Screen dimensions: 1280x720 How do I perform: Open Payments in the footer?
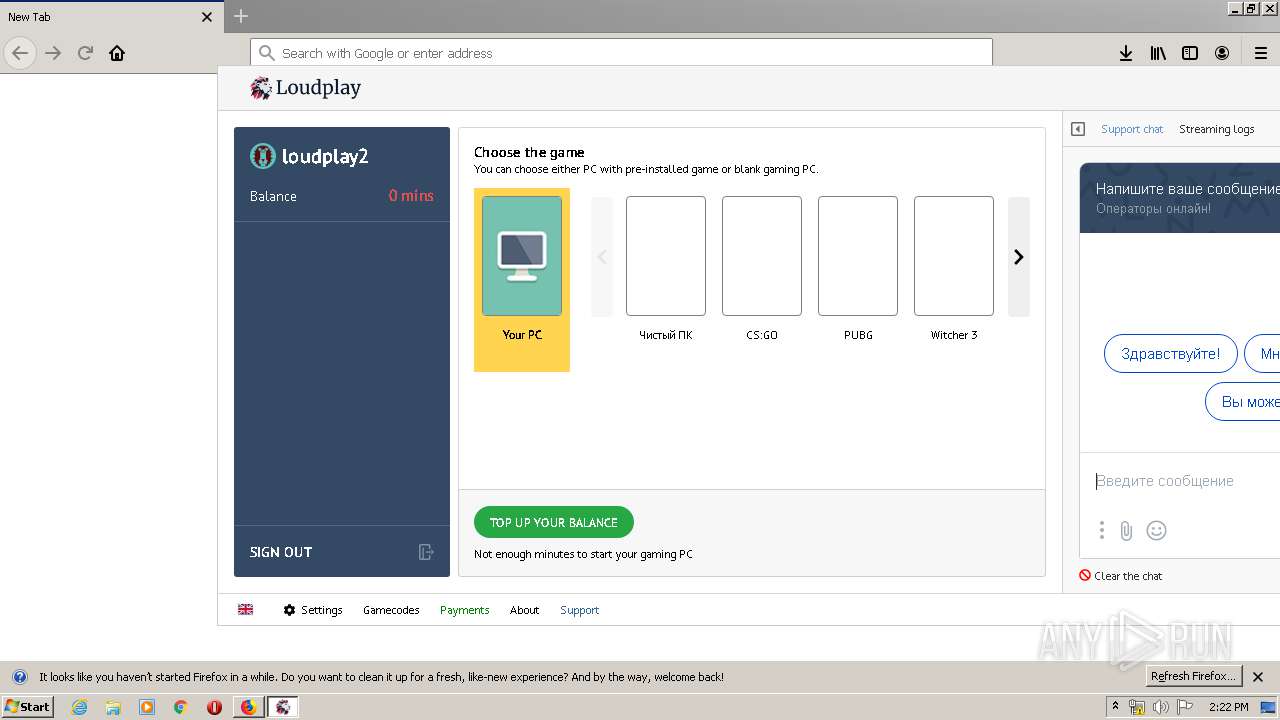tap(465, 610)
